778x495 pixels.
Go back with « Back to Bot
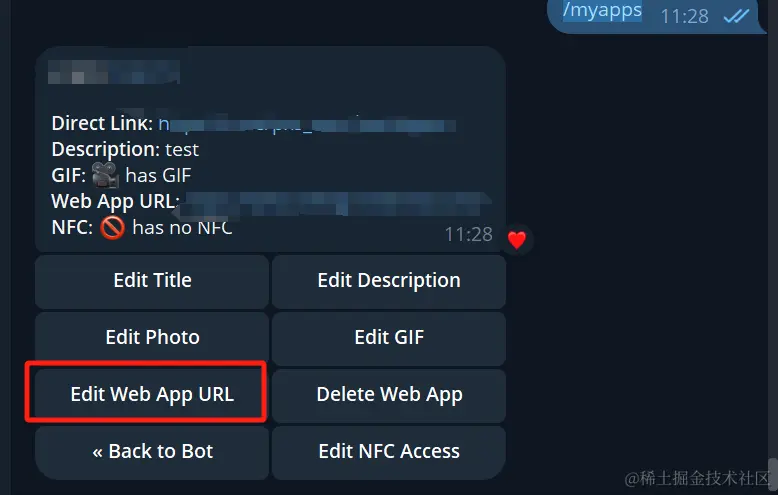click(152, 452)
